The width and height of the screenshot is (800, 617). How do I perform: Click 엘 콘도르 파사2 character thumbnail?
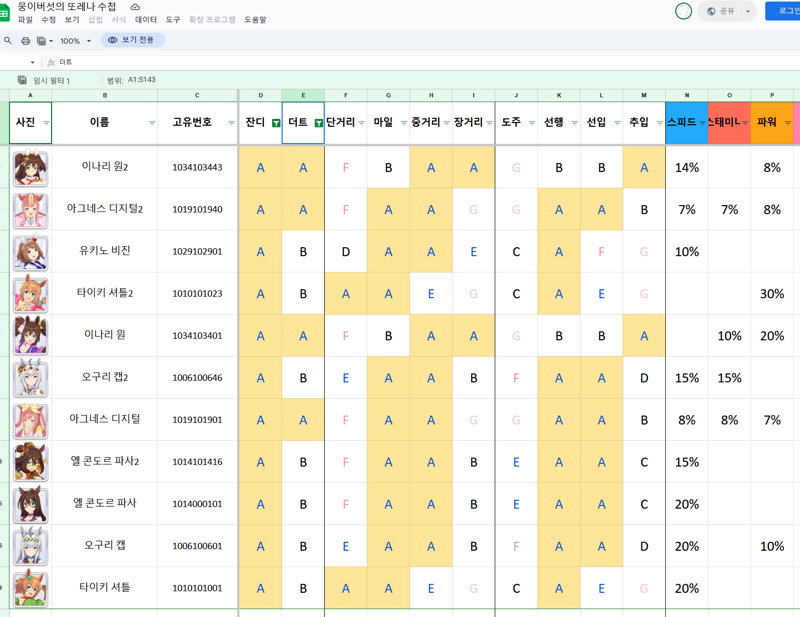click(x=31, y=463)
